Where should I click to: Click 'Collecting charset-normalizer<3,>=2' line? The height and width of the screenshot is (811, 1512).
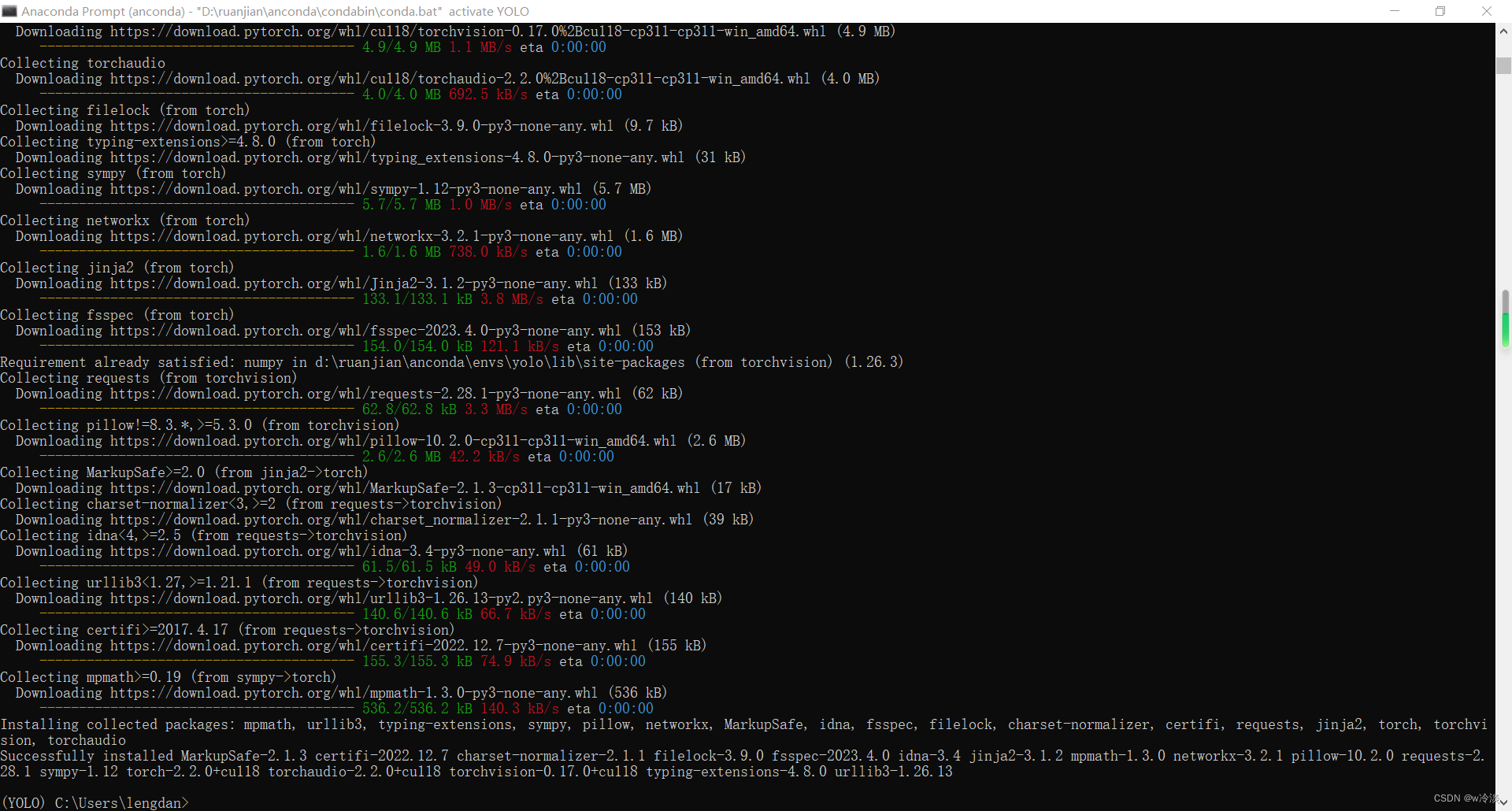click(251, 504)
